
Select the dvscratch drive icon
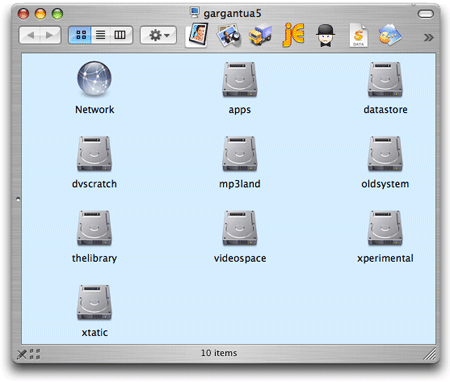[x=94, y=154]
